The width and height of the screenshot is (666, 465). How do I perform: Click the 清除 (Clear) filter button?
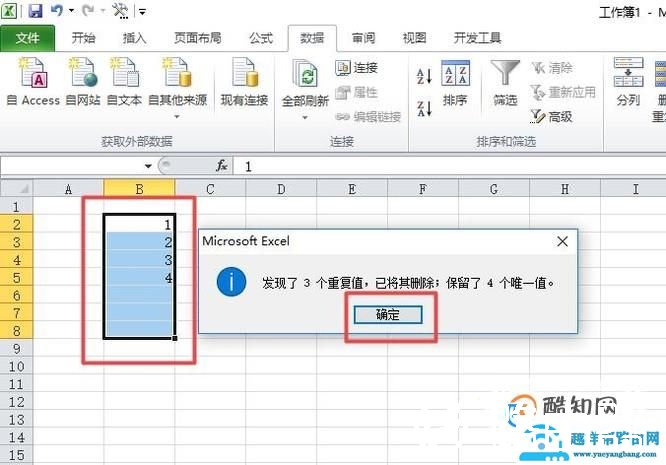click(x=552, y=68)
